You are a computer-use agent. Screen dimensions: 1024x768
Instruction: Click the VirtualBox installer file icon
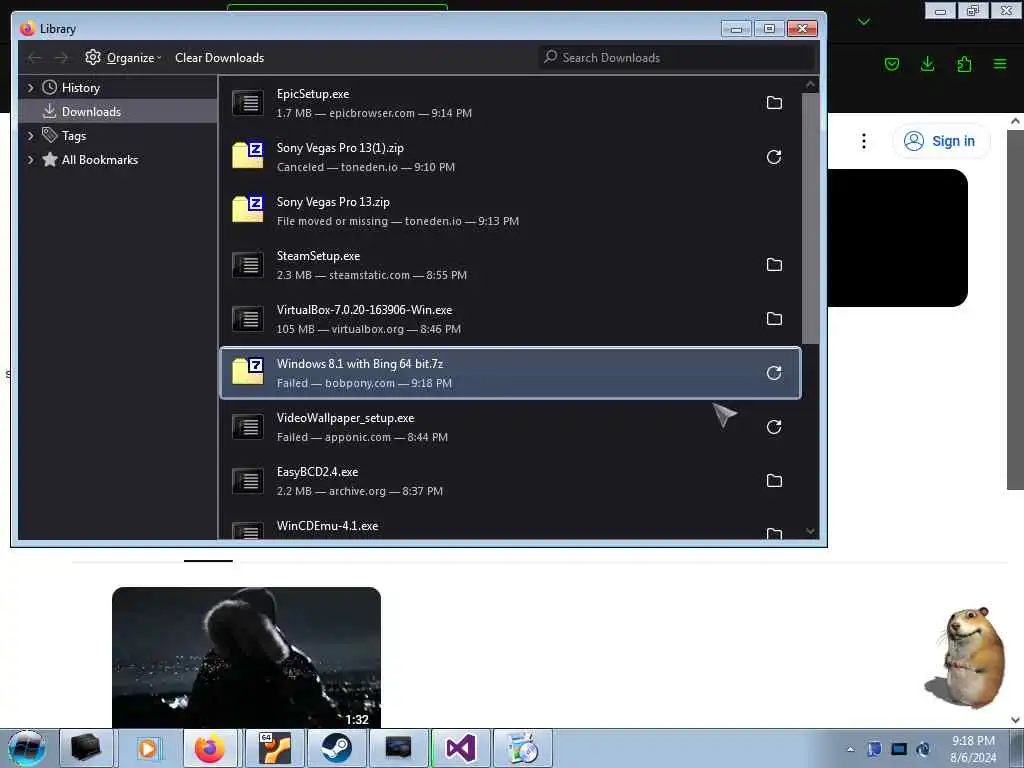pos(248,319)
